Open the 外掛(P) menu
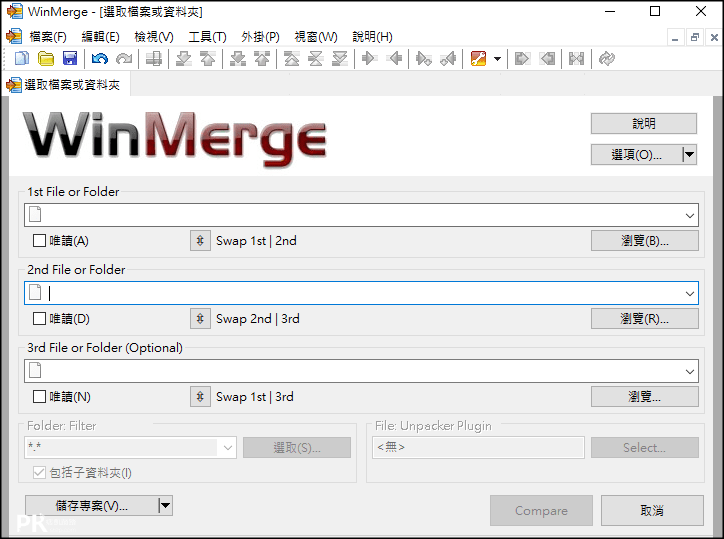Image resolution: width=724 pixels, height=539 pixels. (260, 37)
